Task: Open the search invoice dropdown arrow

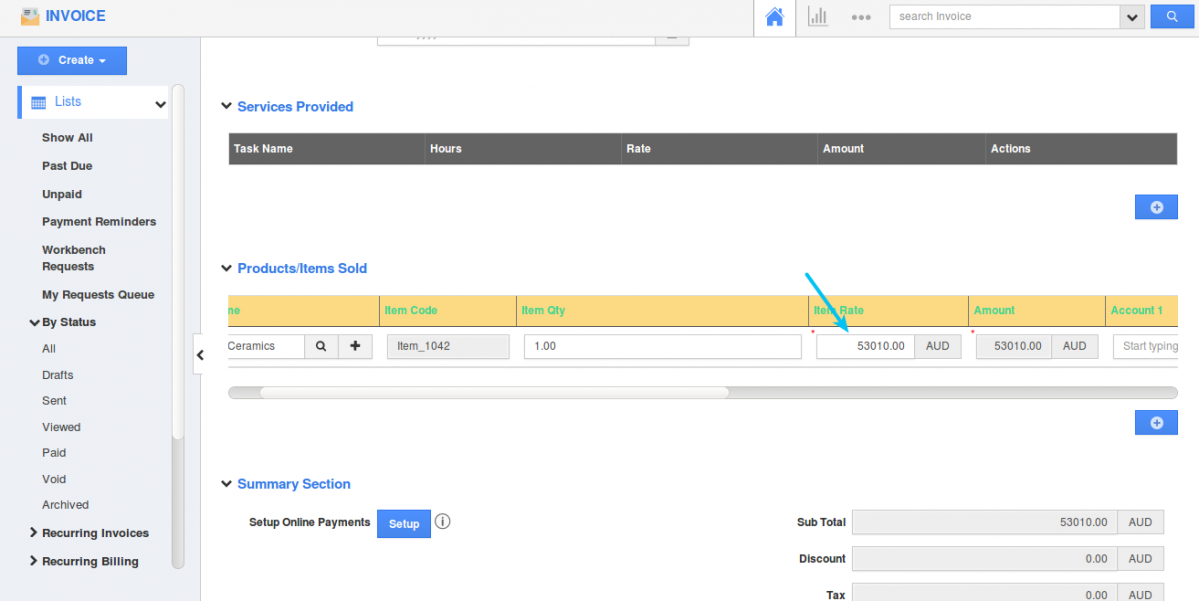Action: click(x=1132, y=17)
